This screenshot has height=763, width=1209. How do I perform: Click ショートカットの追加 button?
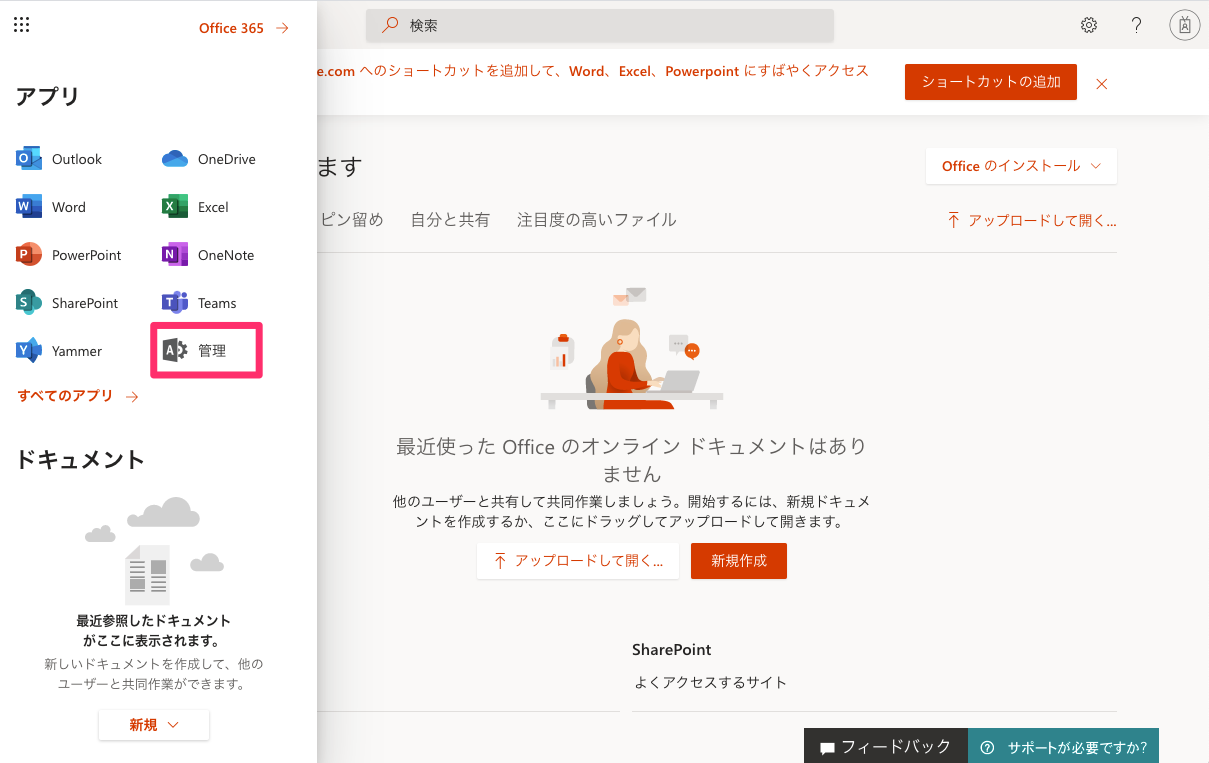point(991,82)
